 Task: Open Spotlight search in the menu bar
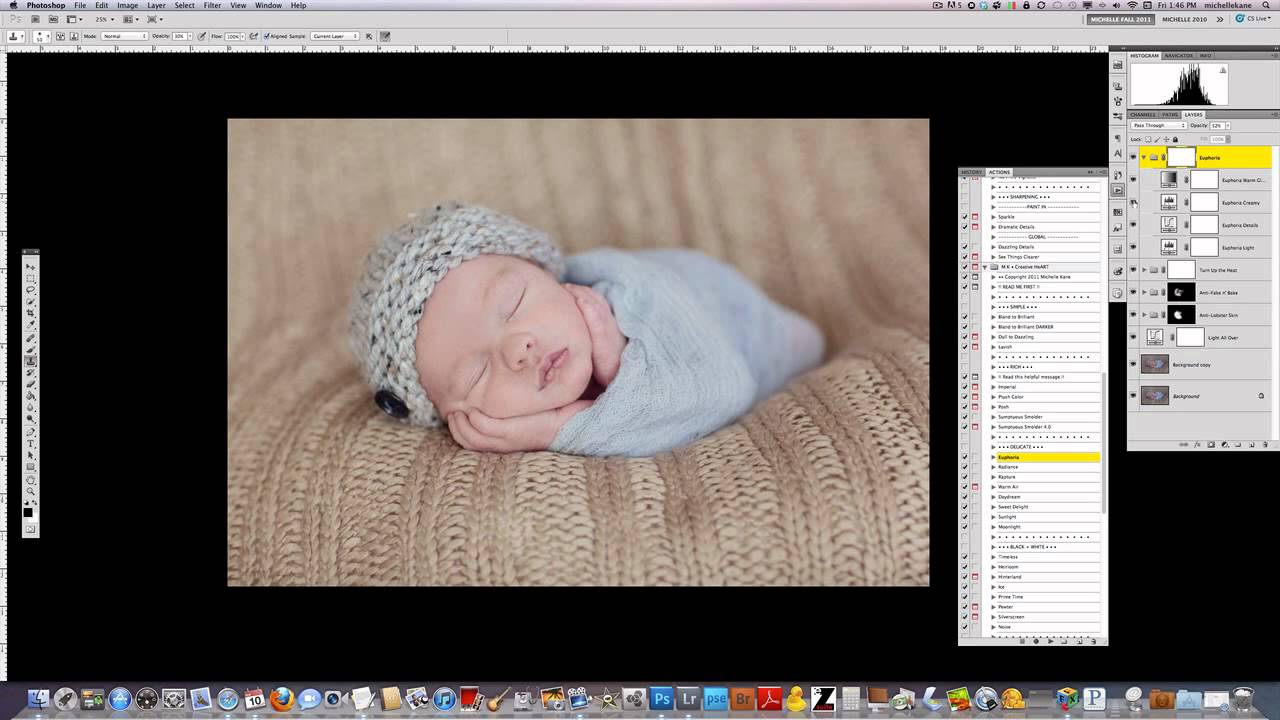(1267, 5)
